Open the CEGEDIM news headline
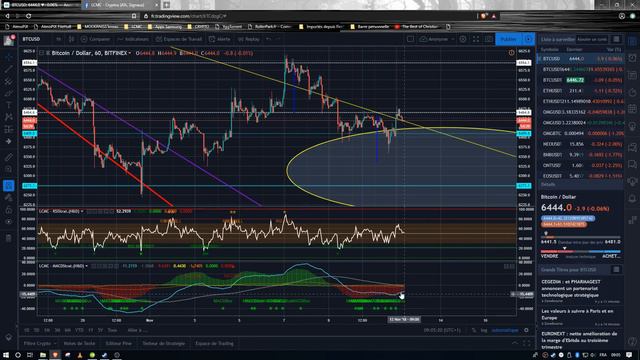640x360 pixels. pyautogui.click(x=570, y=288)
